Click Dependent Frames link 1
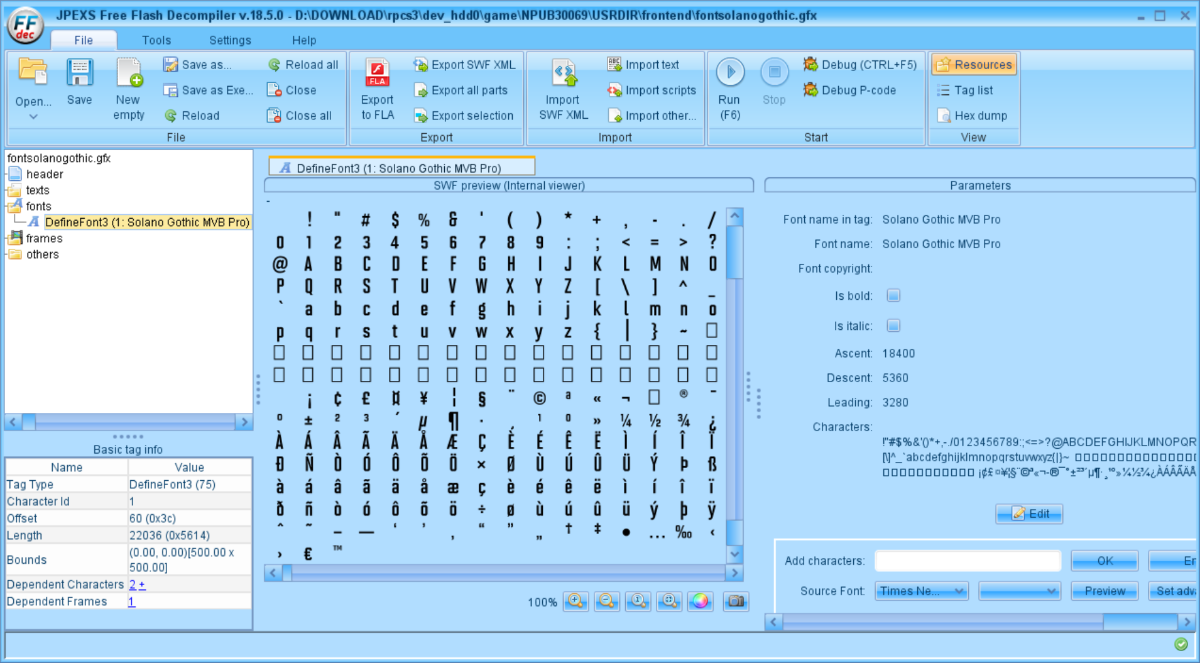Image resolution: width=1200 pixels, height=663 pixels. 131,601
